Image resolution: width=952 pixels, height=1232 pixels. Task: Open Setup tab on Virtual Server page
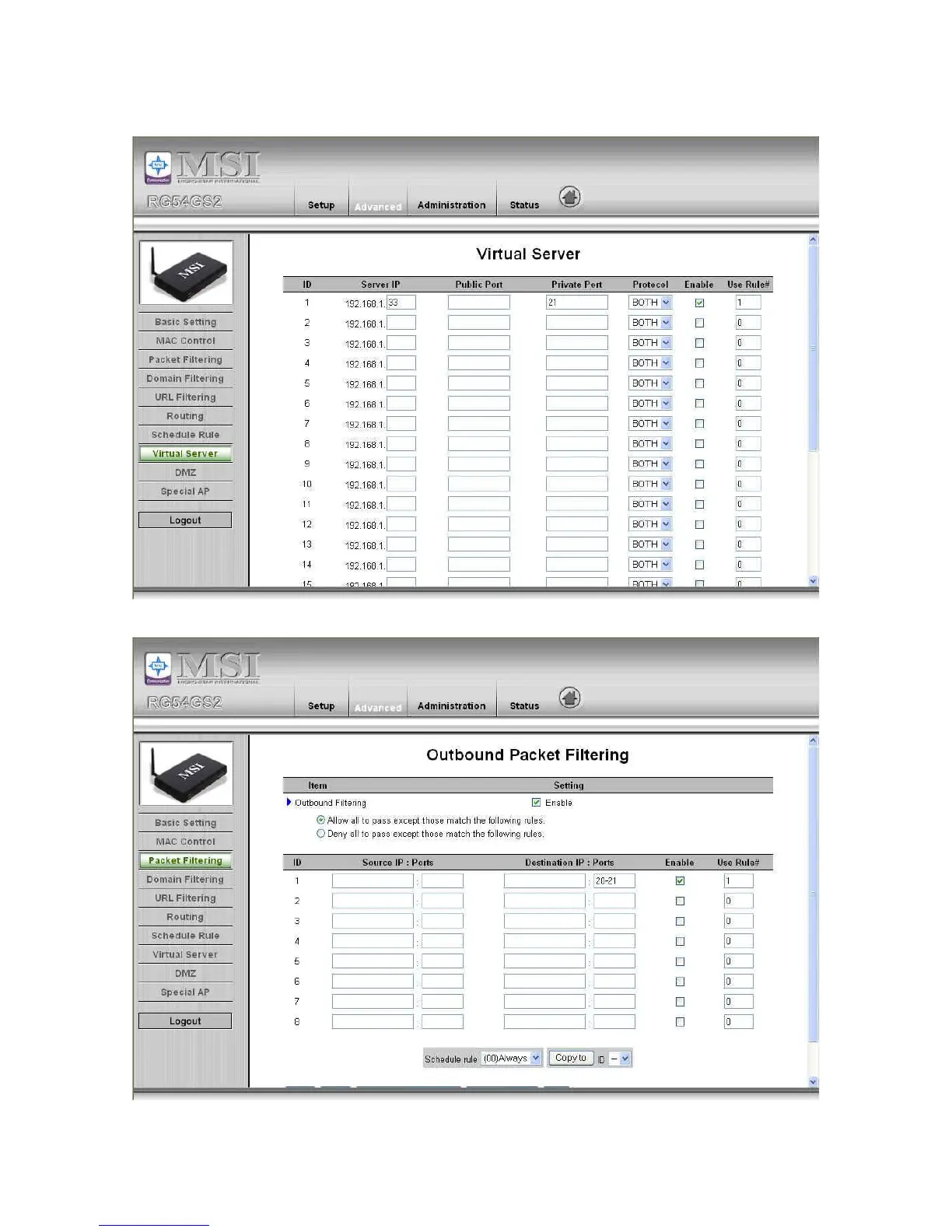[321, 205]
